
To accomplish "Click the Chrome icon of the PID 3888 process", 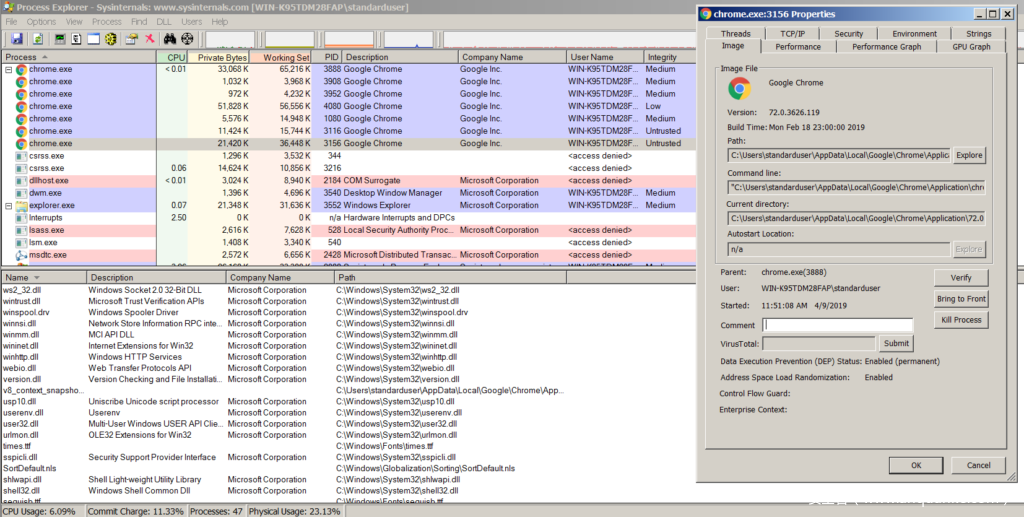I will pyautogui.click(x=21, y=70).
